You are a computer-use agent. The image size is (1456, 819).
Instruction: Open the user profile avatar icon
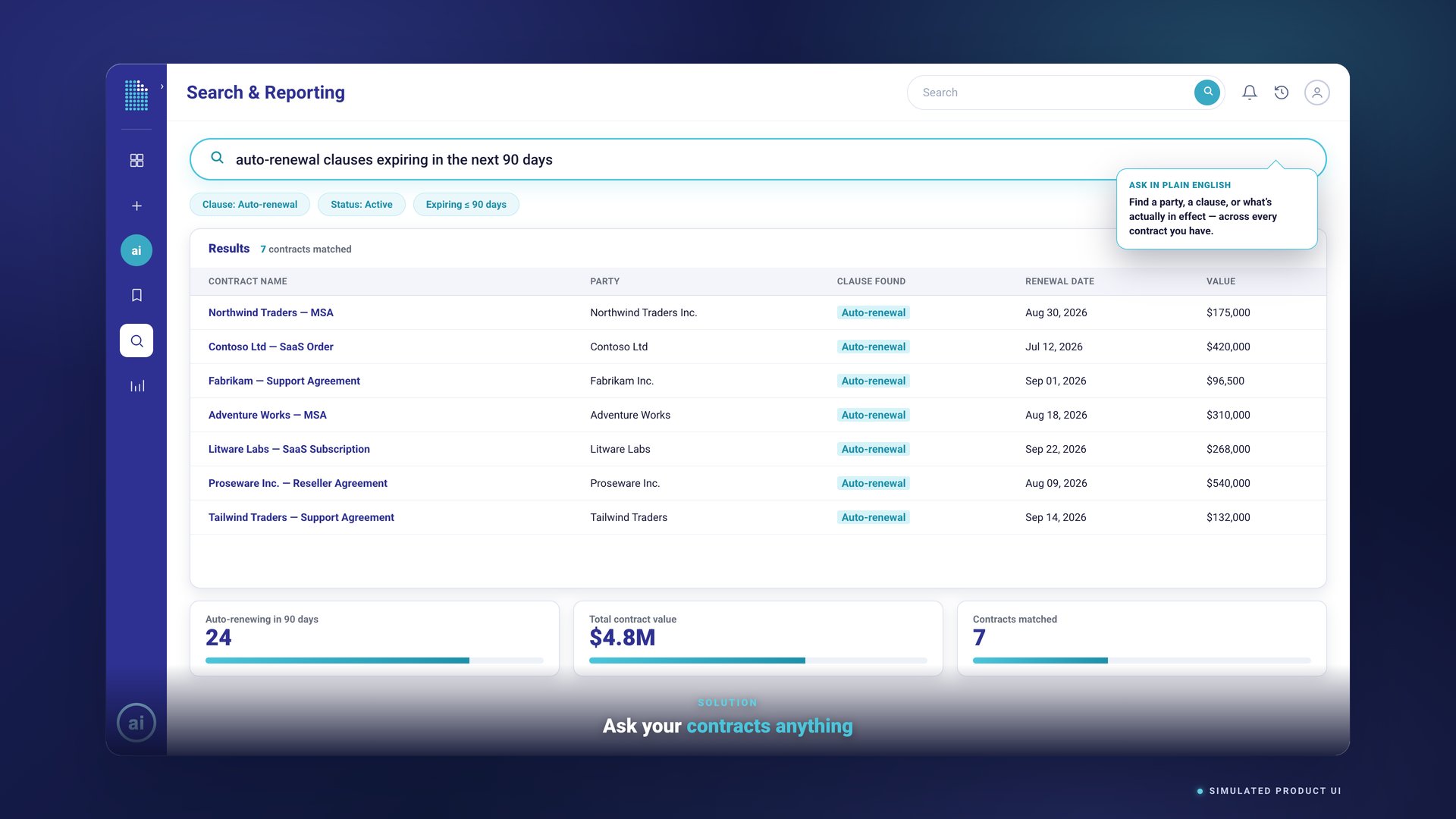[x=1317, y=93]
